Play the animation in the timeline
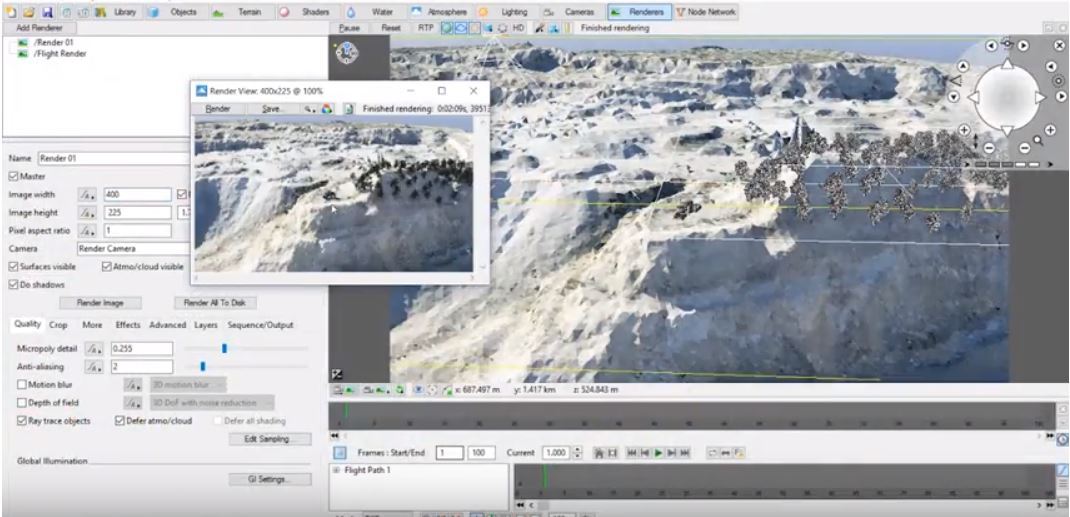Image resolution: width=1070 pixels, height=517 pixels. click(x=659, y=453)
